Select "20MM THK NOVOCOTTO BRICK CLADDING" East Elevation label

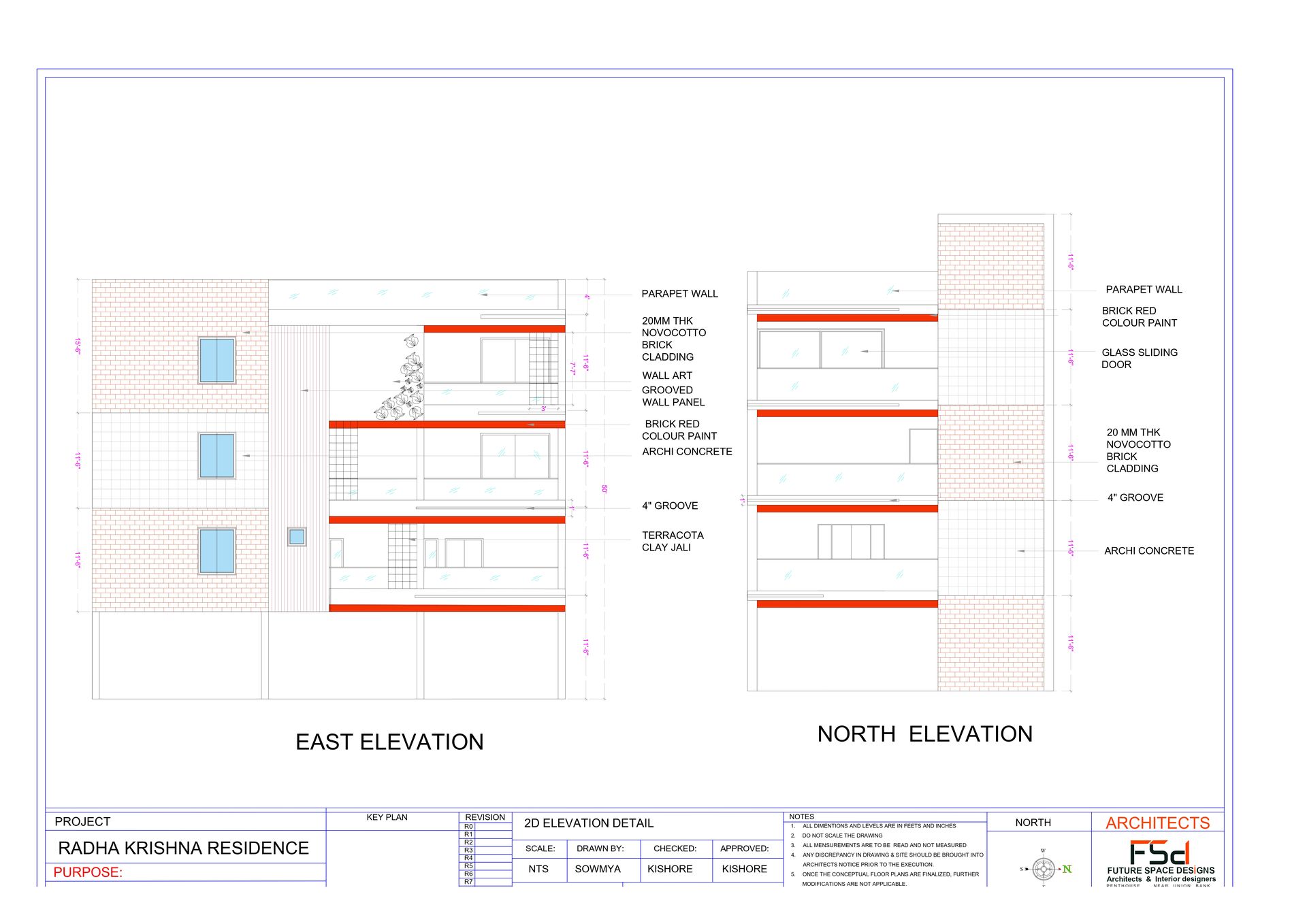tap(674, 339)
